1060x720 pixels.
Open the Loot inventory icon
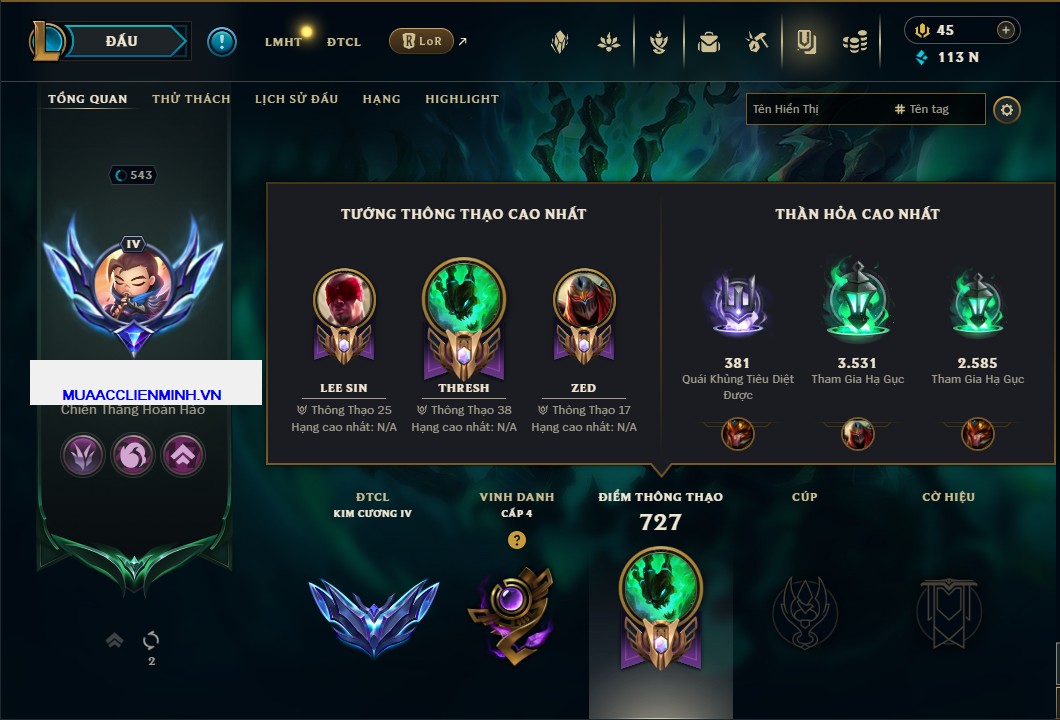click(708, 43)
